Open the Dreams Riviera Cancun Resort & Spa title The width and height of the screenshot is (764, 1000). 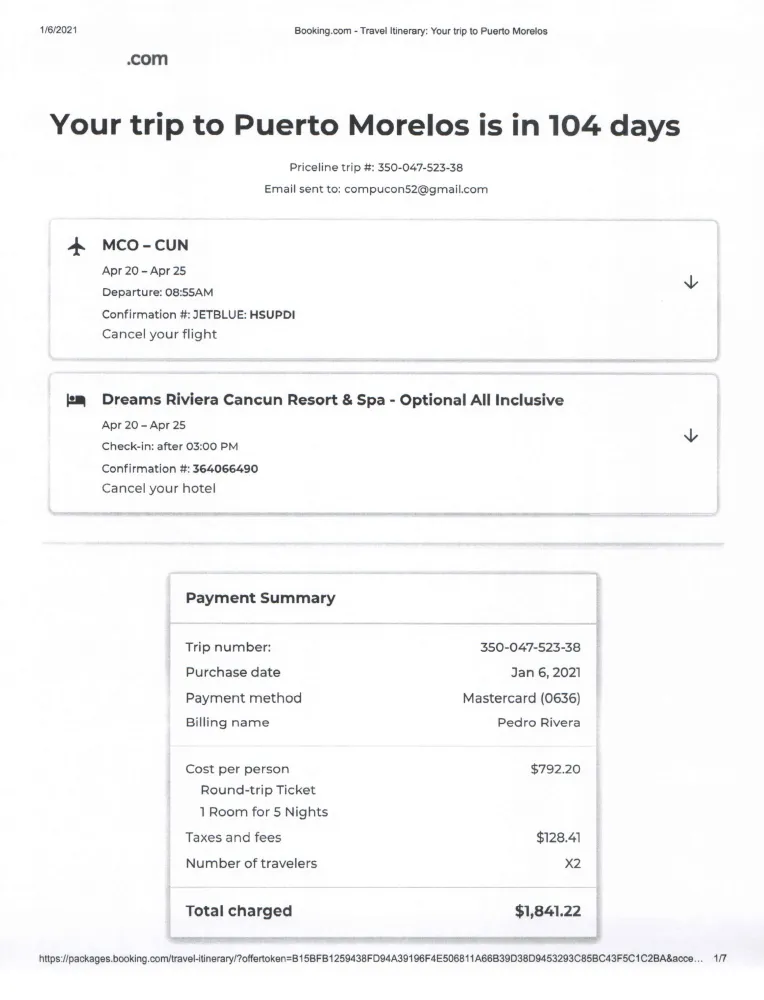[333, 400]
